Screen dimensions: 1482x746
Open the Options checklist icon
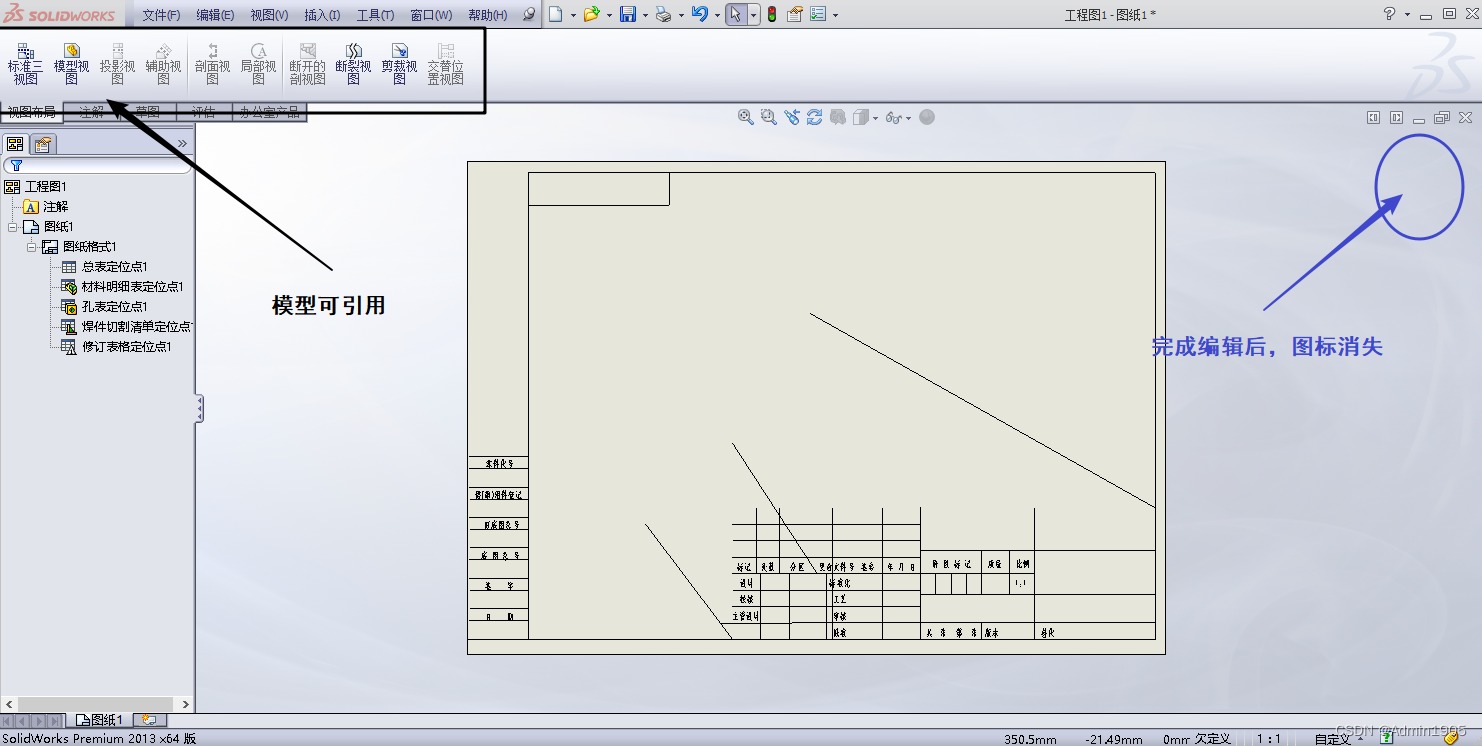tap(818, 14)
